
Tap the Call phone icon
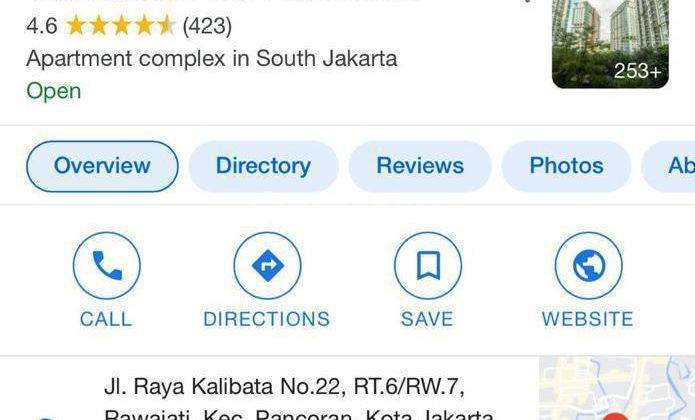[107, 266]
